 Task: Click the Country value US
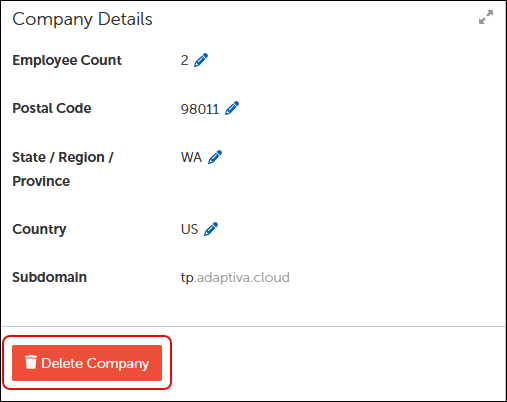(x=189, y=229)
